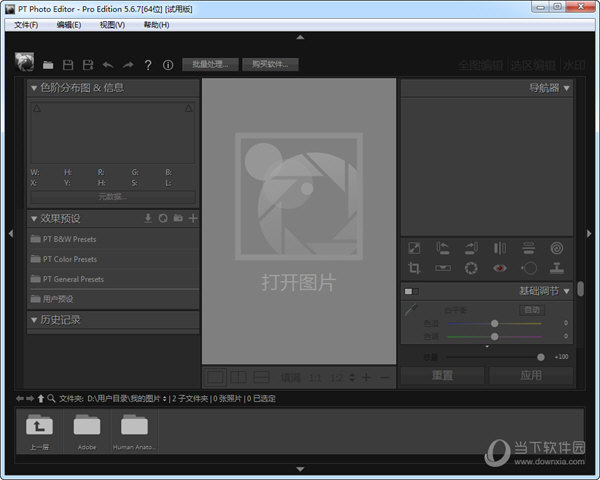Screen dimensions: 600x480
Task: Select the red-eye removal tool
Action: 500,268
